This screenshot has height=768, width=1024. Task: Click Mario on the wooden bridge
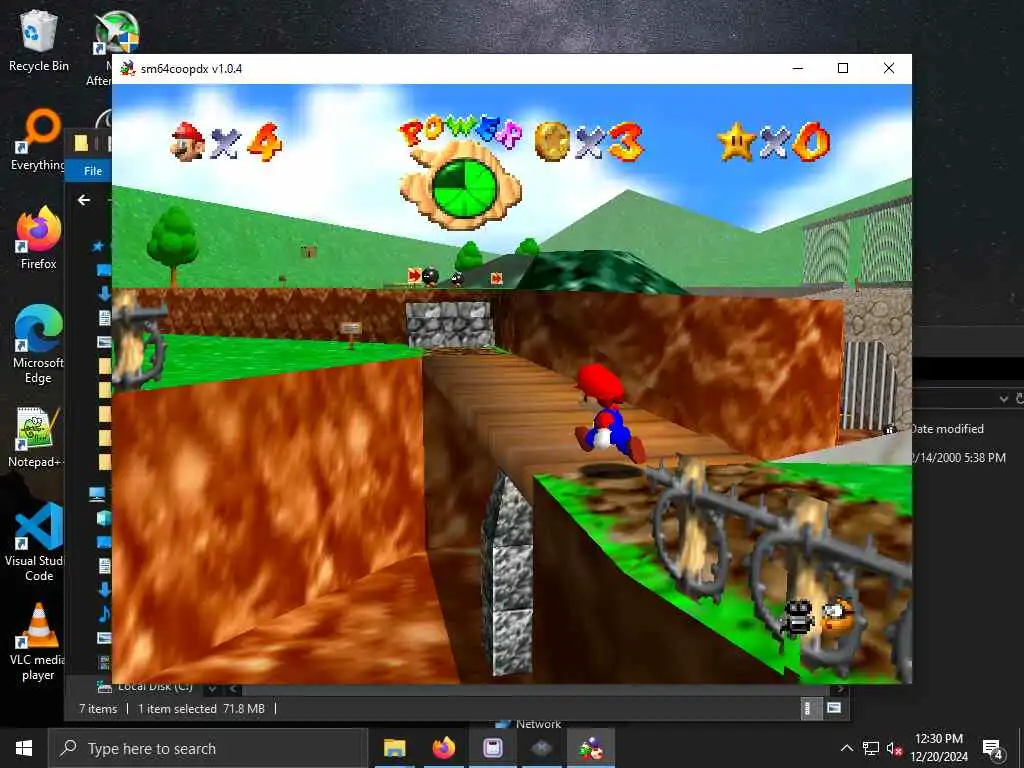pos(607,413)
